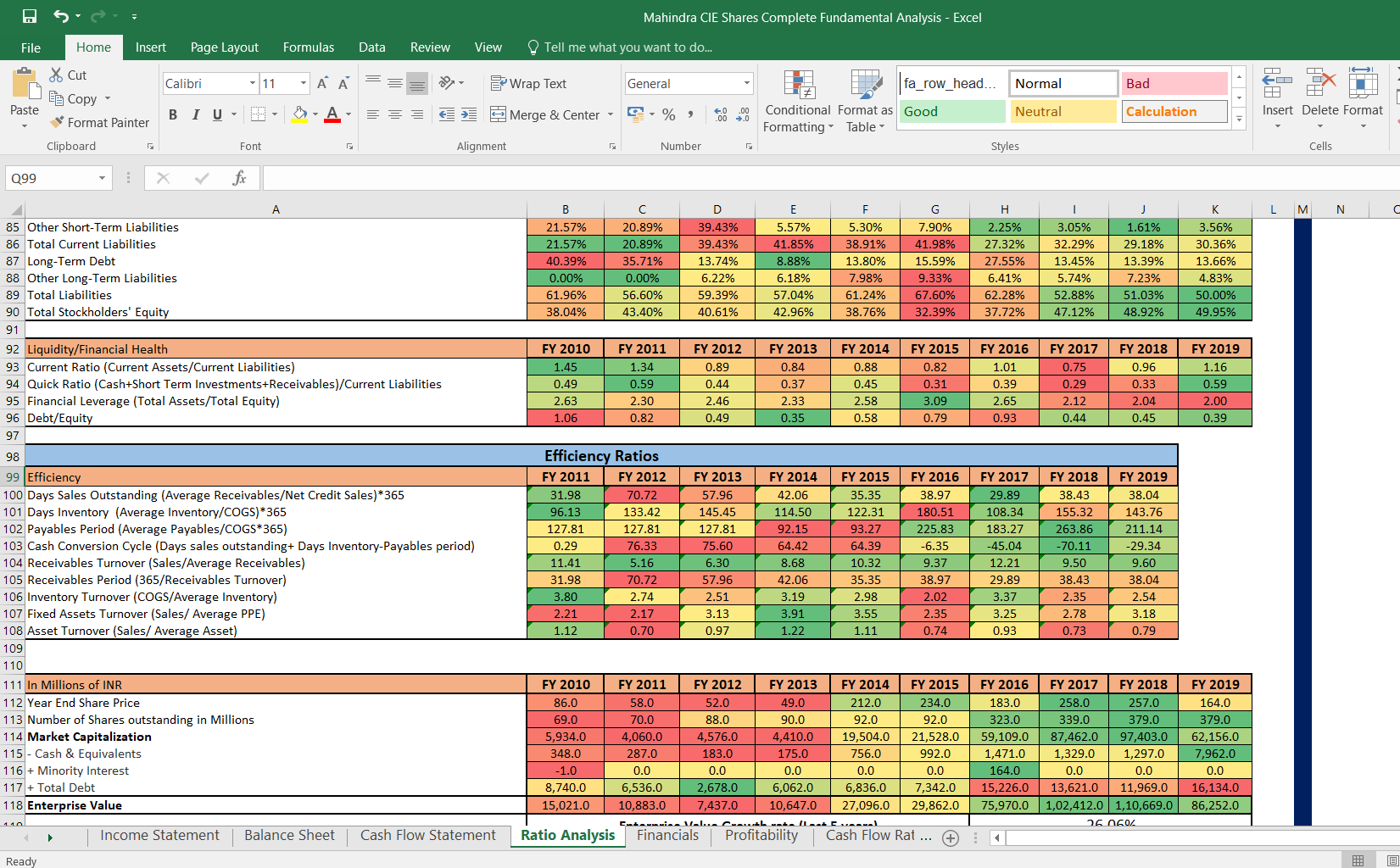Open the font size 11 dropdown
The image size is (1400, 868).
(304, 83)
